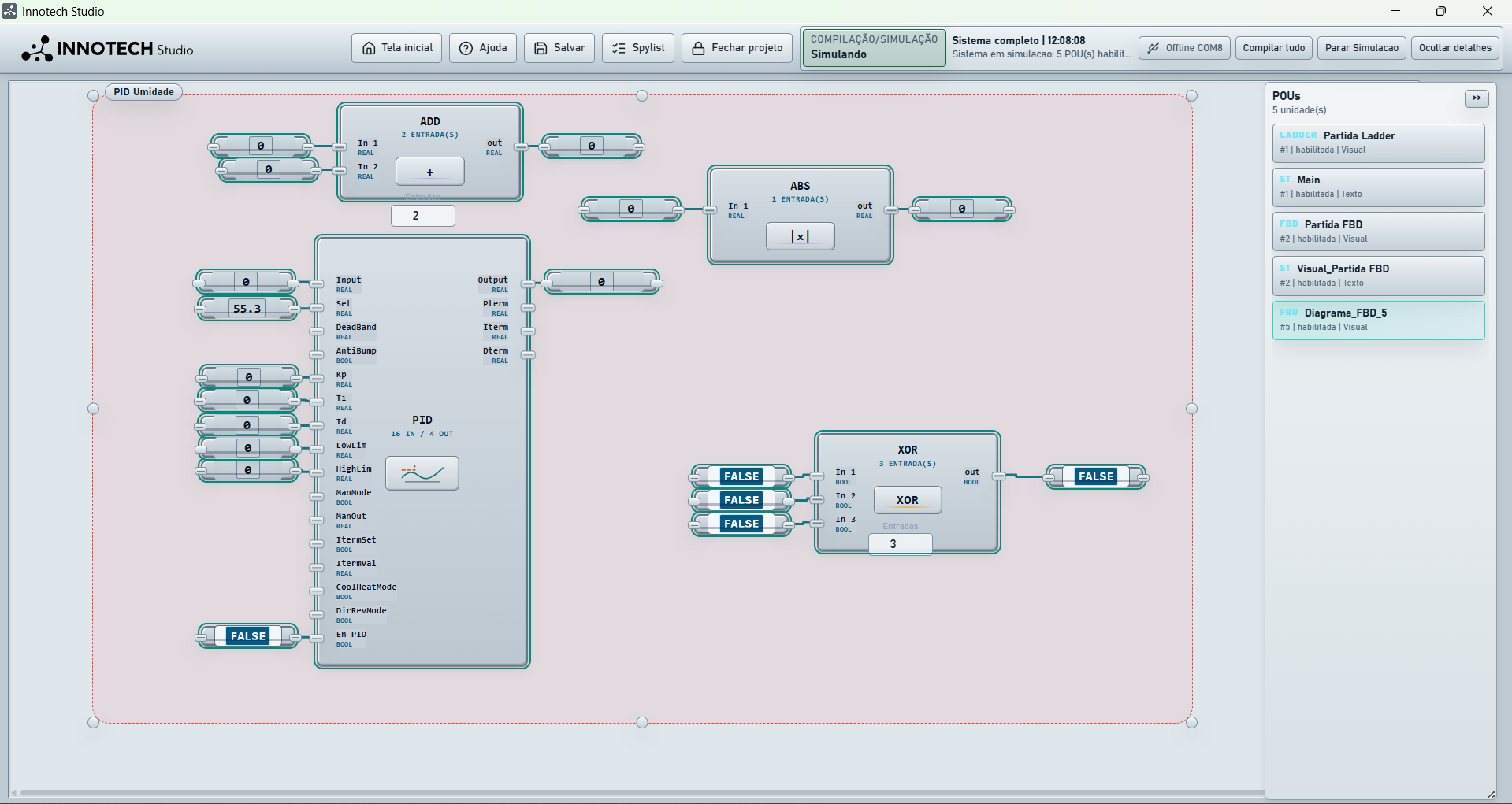Click the ABS In 1 value node
Viewport: 1512px width, 804px height.
pos(630,209)
